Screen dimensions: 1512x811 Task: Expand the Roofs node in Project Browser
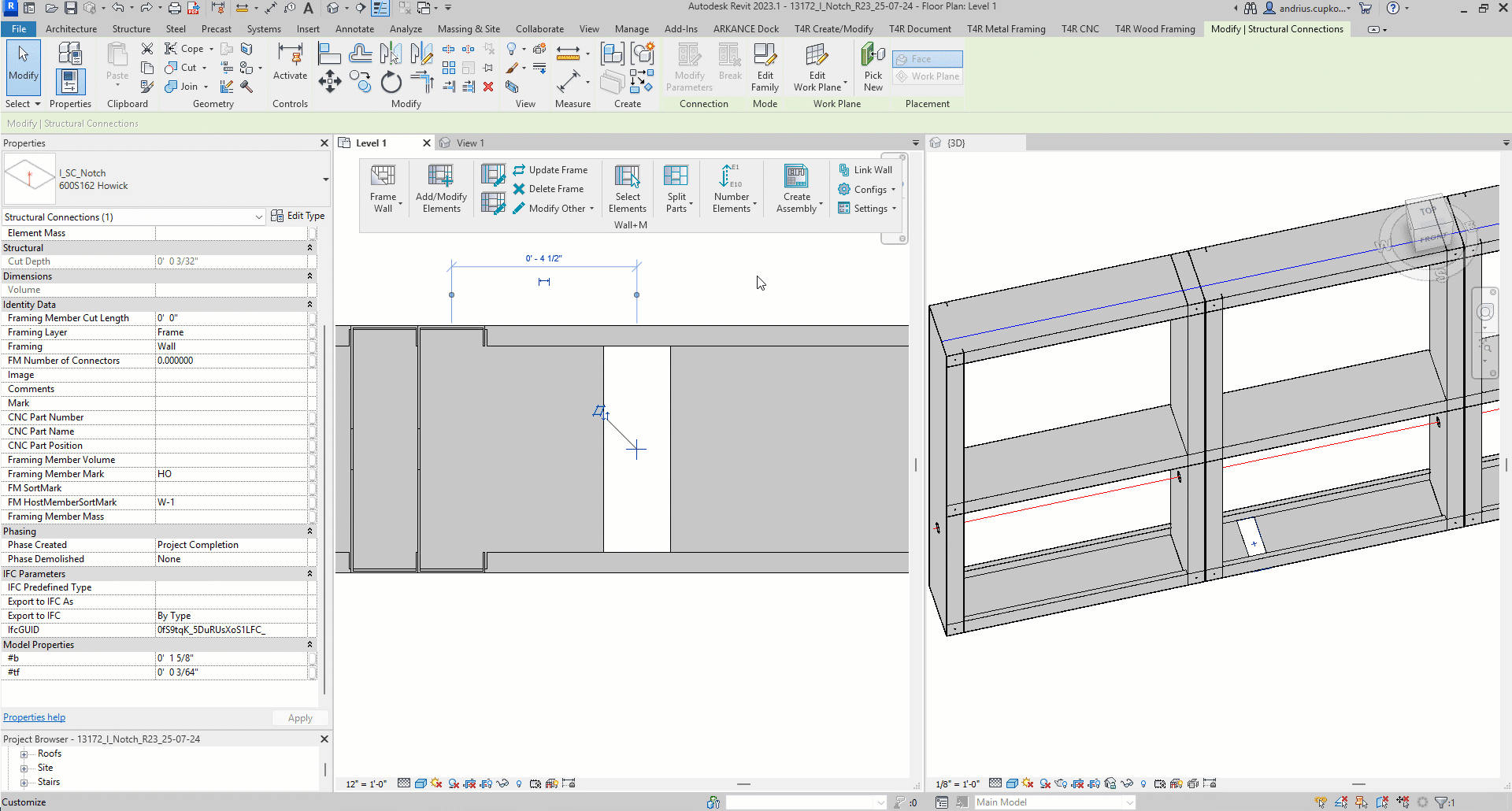(x=24, y=754)
